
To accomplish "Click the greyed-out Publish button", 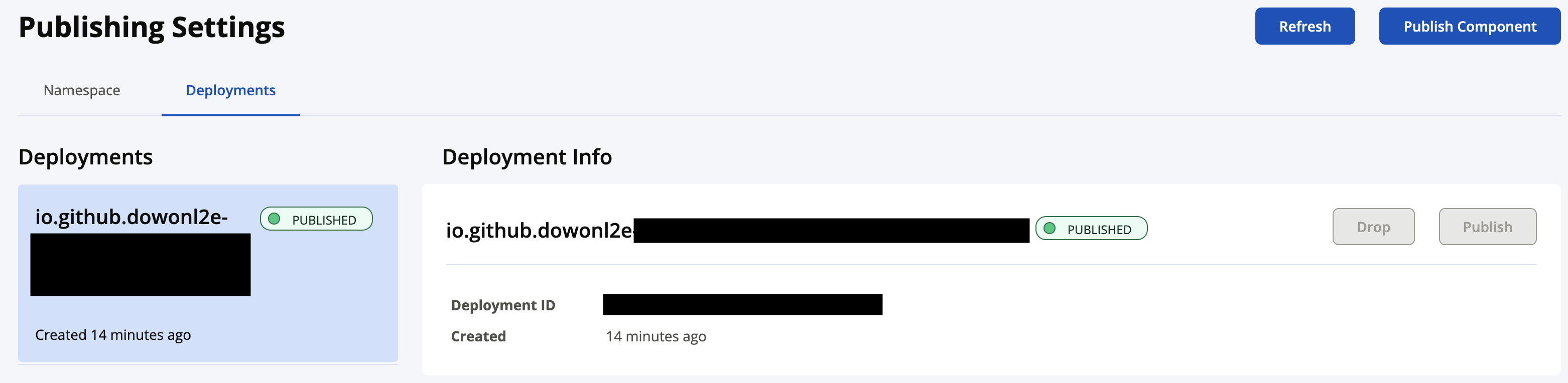I will (1487, 227).
